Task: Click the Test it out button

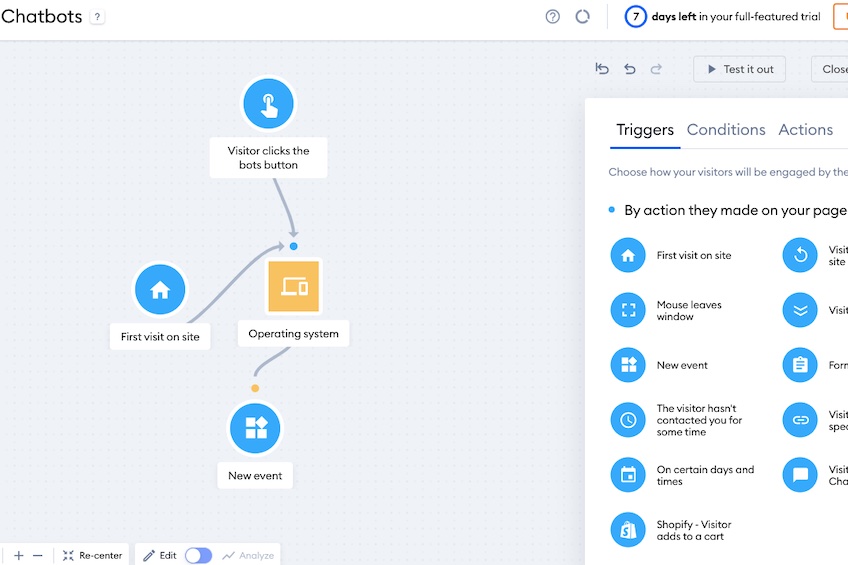Action: tap(739, 69)
